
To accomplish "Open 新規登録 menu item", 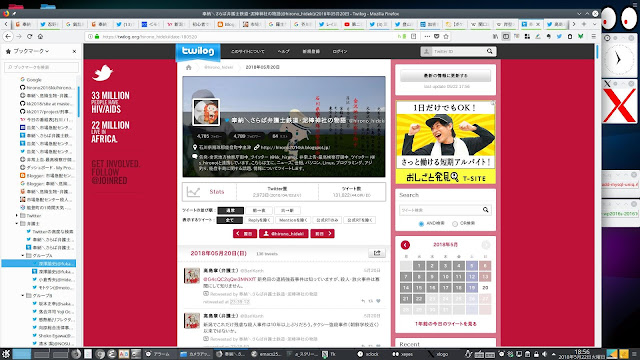I will pyautogui.click(x=311, y=51).
